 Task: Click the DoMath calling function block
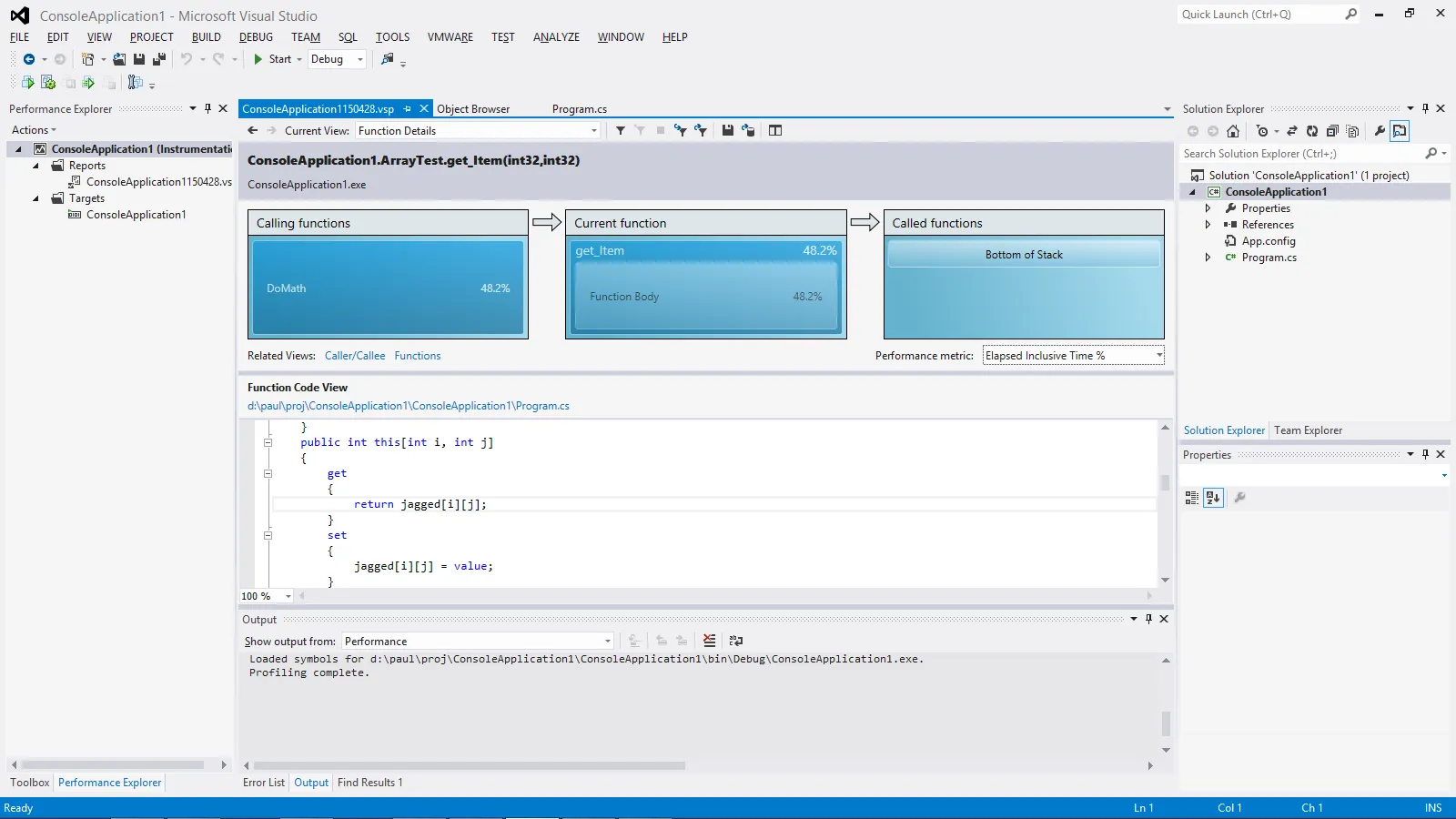pyautogui.click(x=389, y=288)
